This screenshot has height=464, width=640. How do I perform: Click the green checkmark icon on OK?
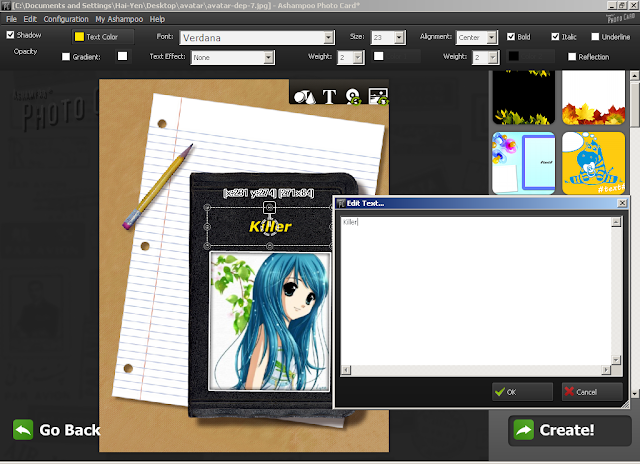[500, 392]
